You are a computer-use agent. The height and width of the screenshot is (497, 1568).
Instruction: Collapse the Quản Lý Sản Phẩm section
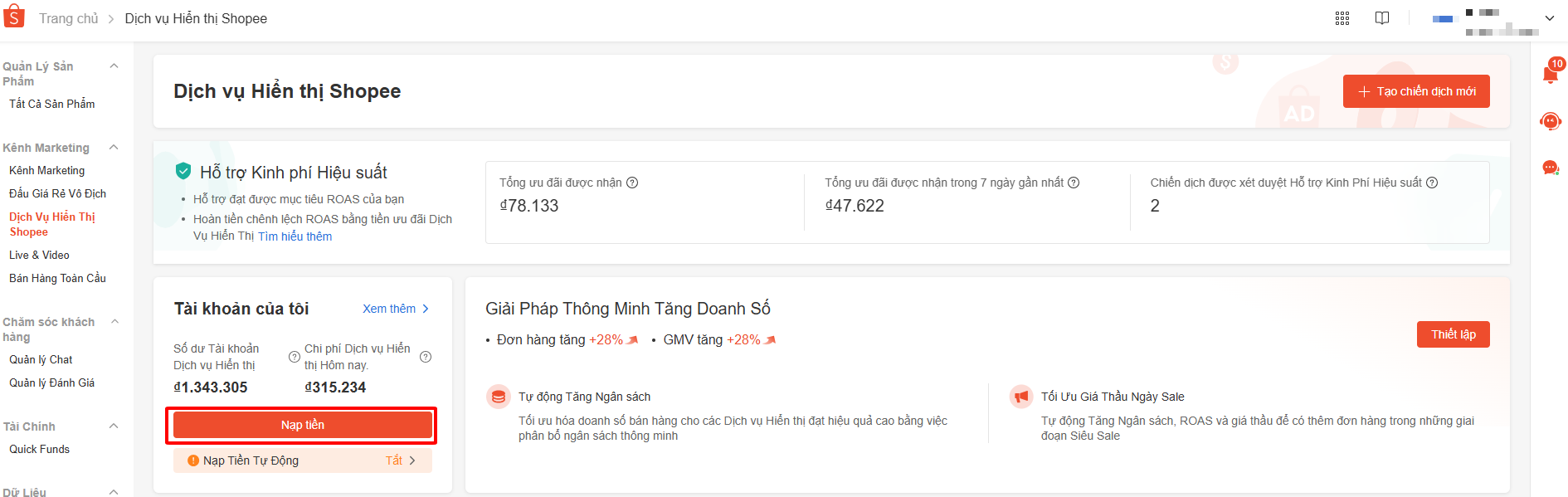[x=114, y=66]
